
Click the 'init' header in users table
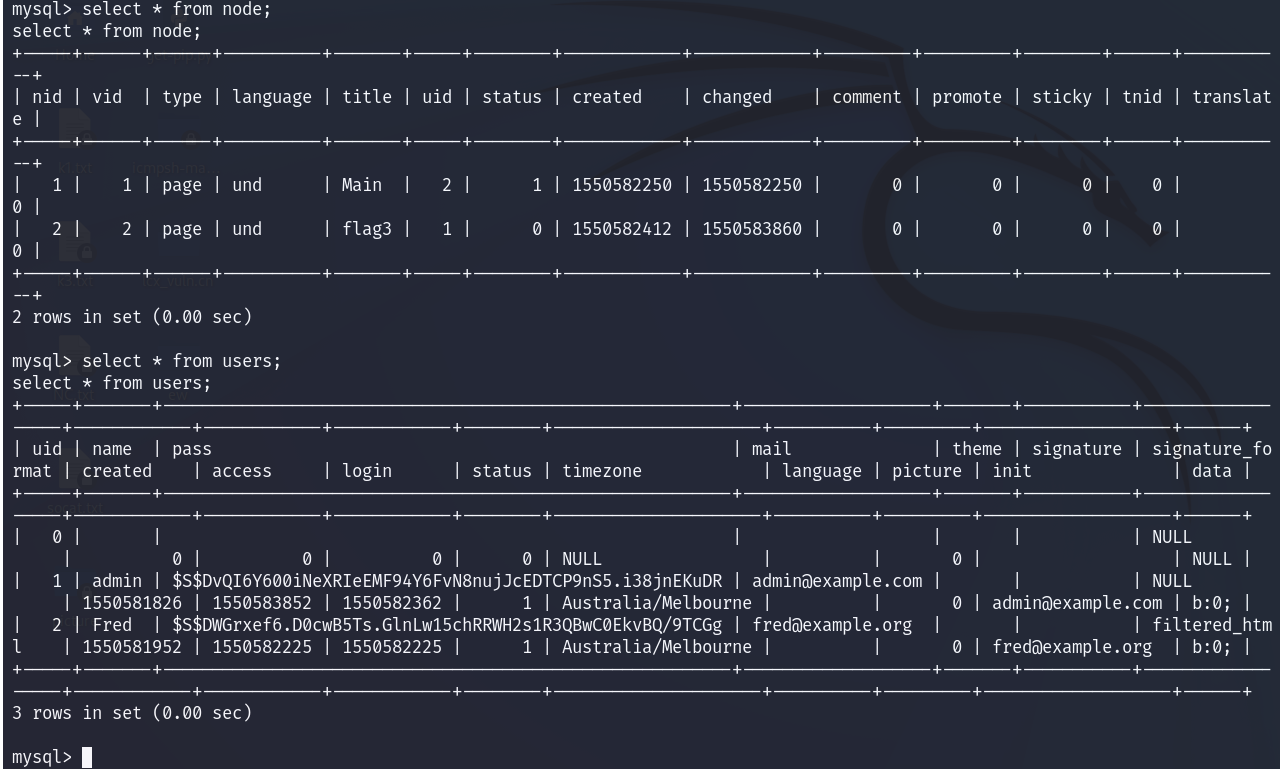coord(1012,471)
